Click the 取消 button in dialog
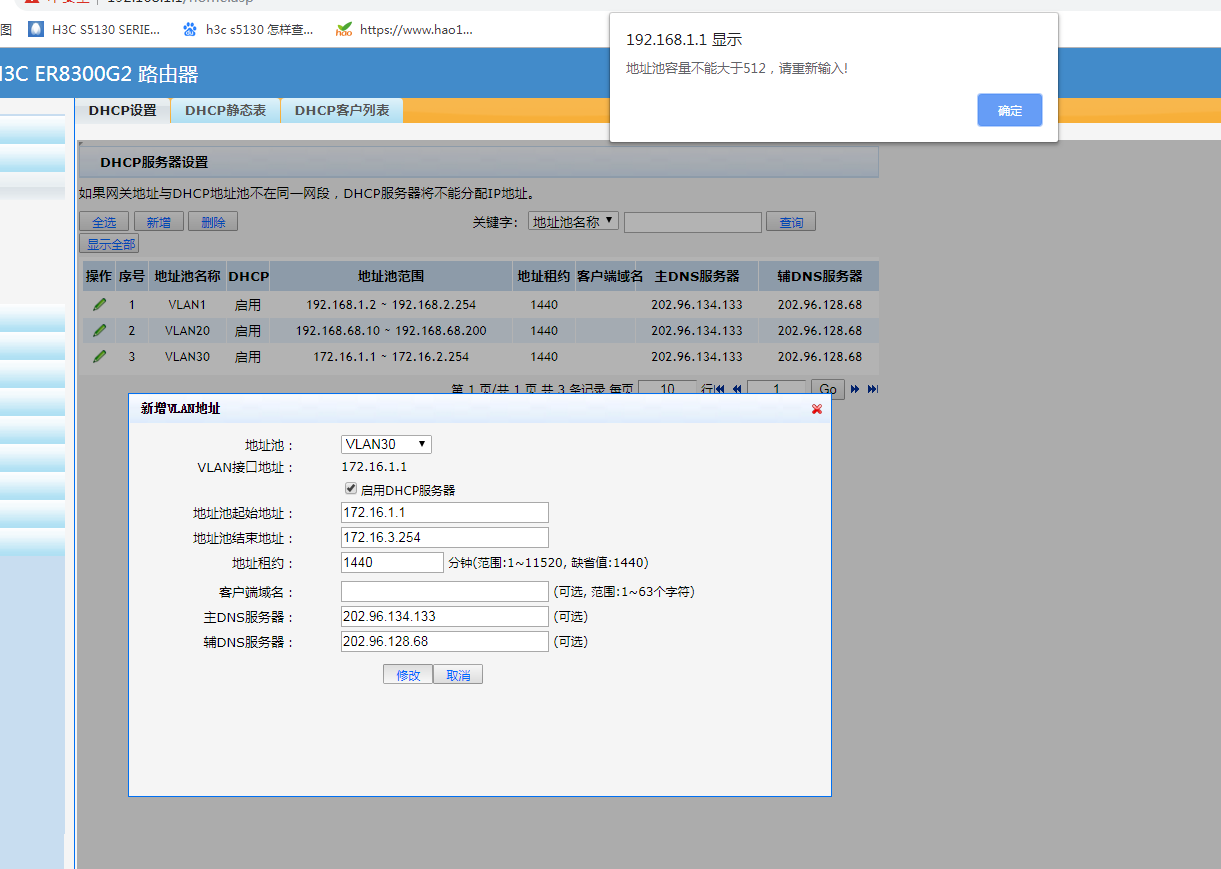 [458, 675]
